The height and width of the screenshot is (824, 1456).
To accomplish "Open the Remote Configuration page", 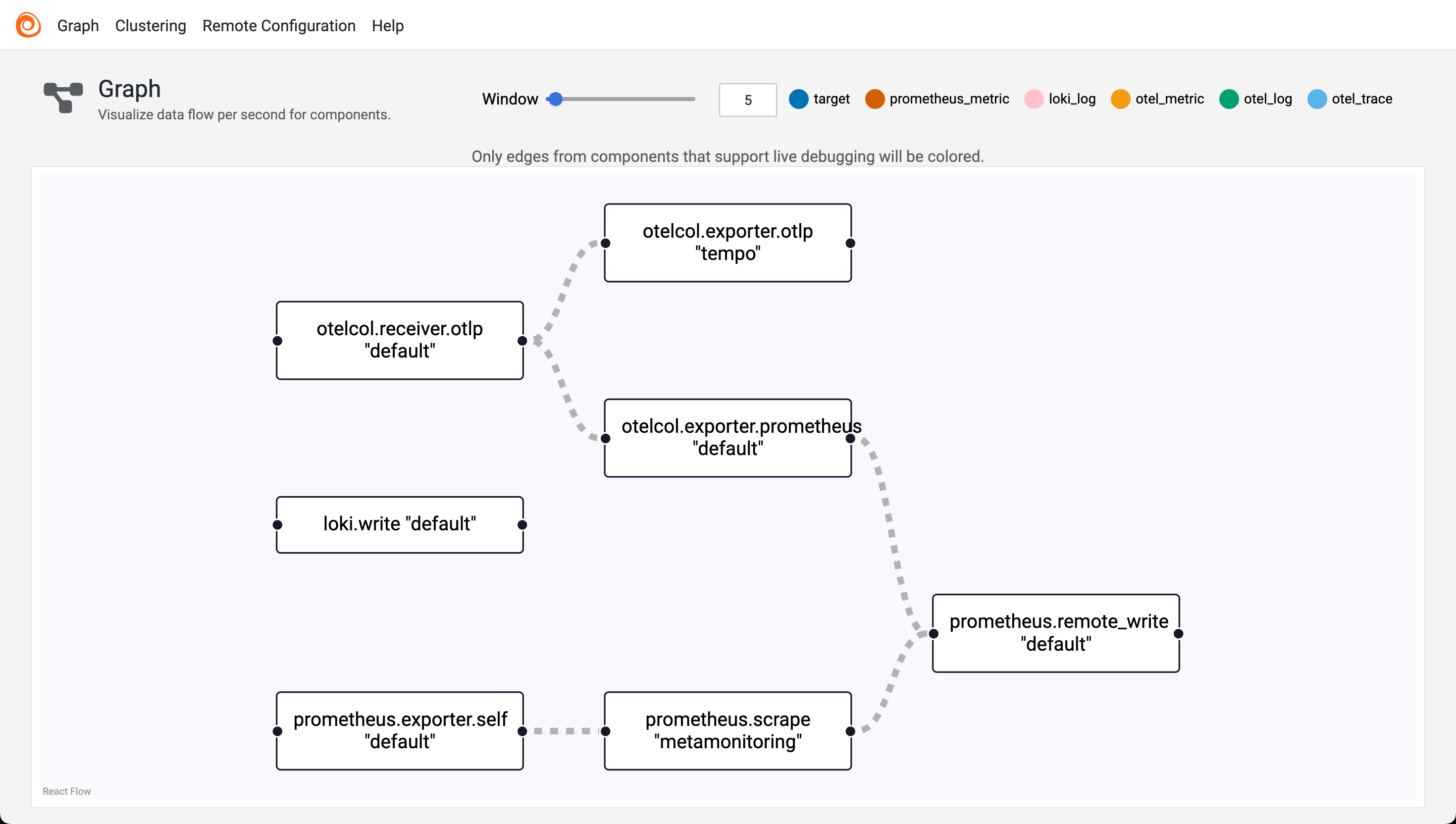I will pos(279,25).
